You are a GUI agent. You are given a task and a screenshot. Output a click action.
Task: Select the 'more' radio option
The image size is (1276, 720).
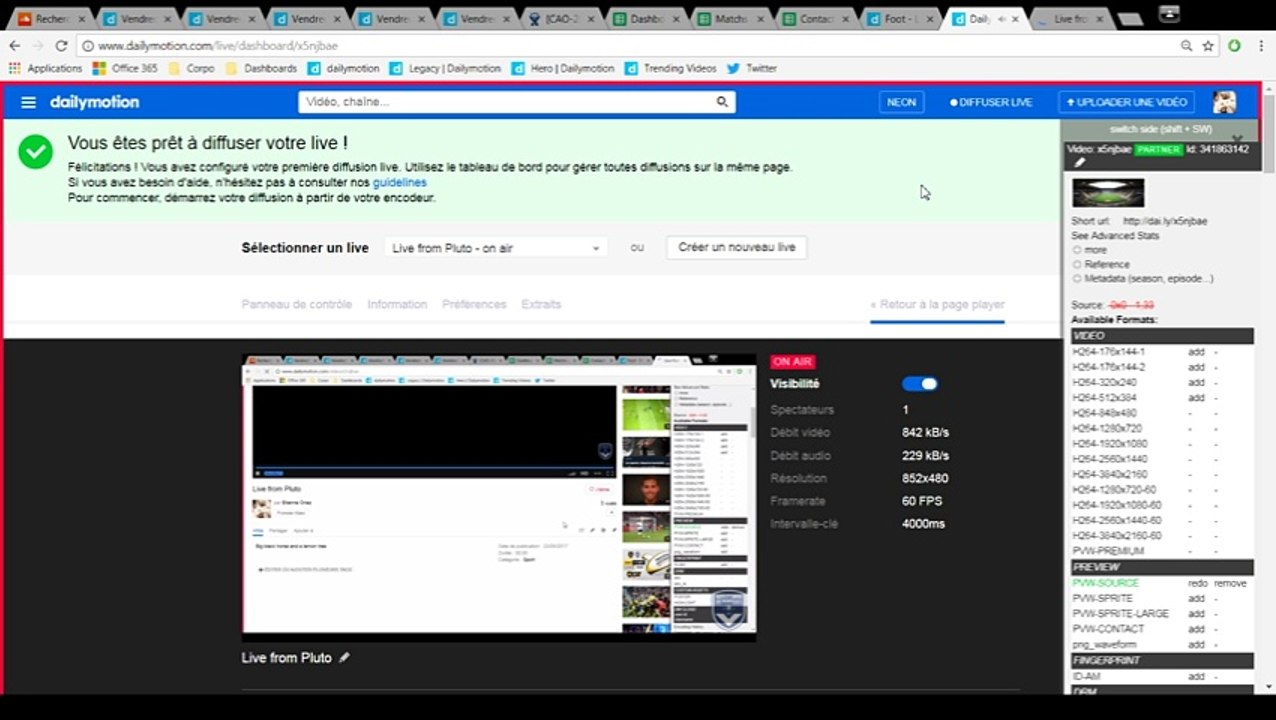click(x=1077, y=250)
